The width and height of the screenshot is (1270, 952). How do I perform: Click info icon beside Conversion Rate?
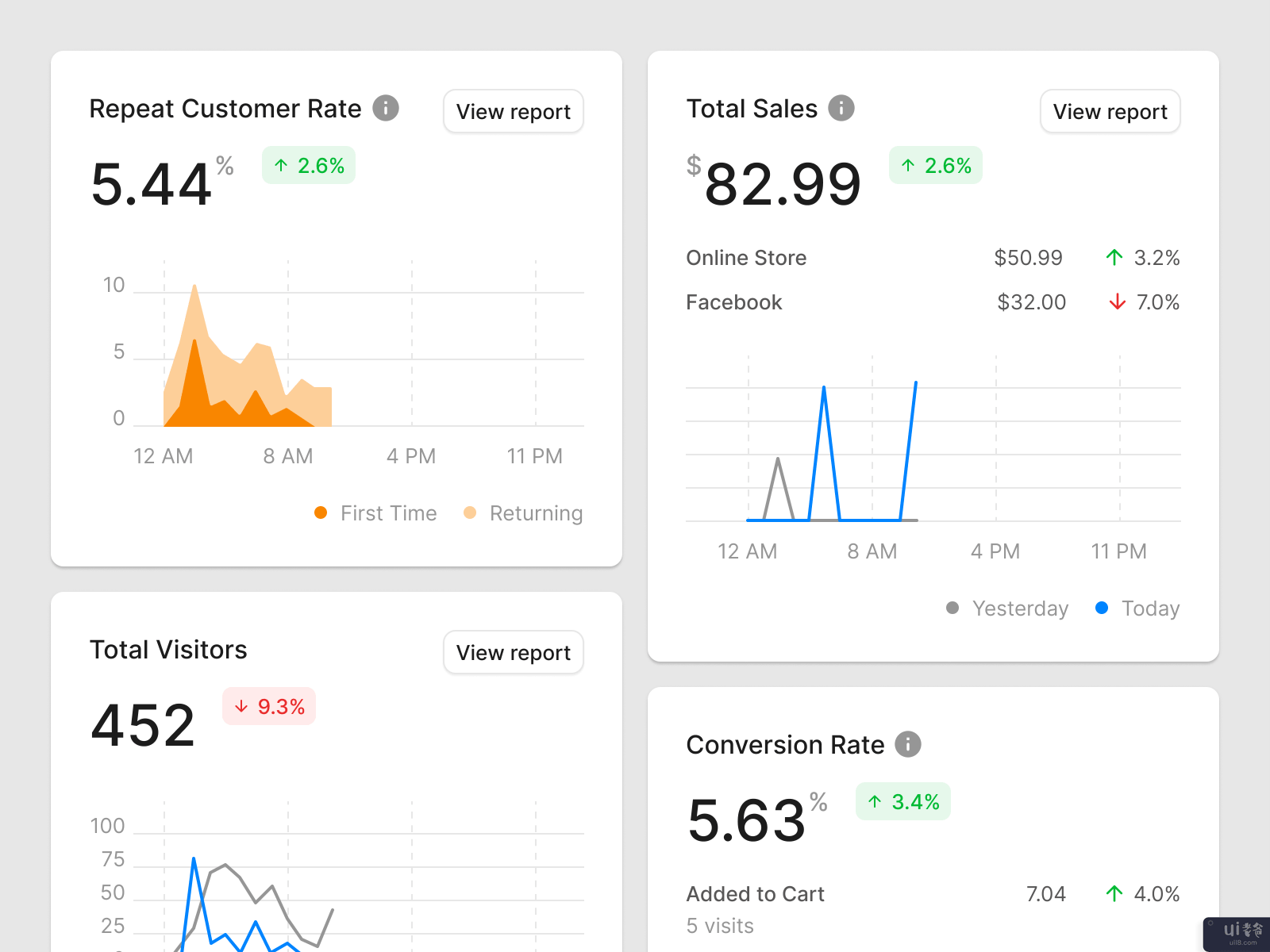(x=908, y=744)
